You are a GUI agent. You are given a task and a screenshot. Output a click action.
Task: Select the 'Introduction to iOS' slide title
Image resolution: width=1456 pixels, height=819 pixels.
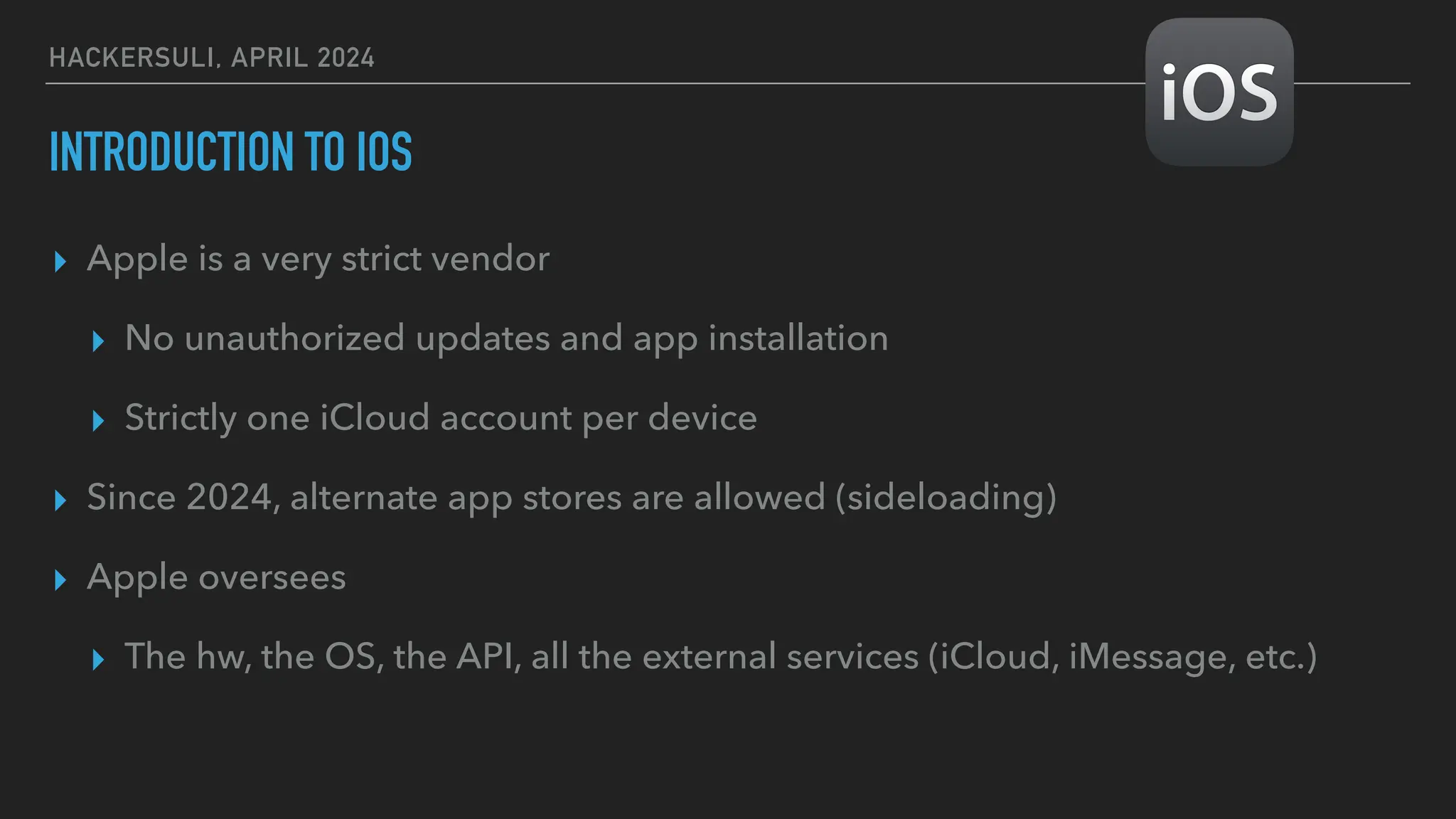[x=231, y=151]
